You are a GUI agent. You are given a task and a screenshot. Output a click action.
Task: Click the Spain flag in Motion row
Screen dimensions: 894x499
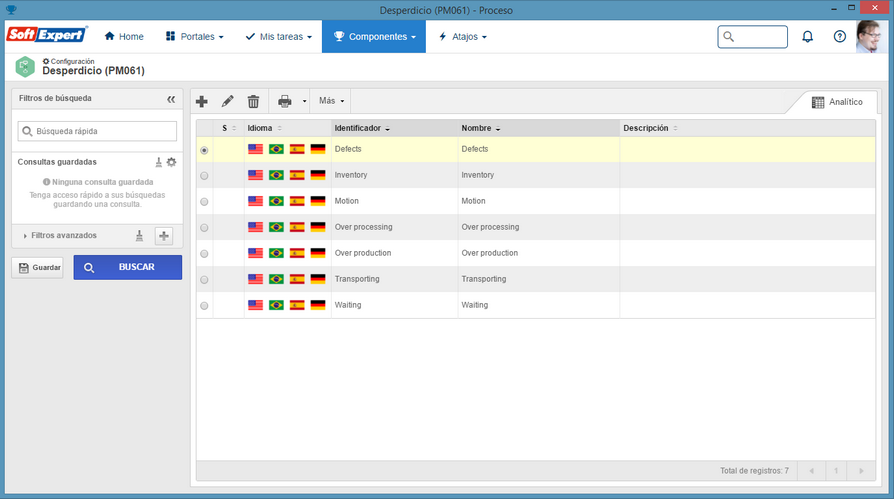click(x=297, y=201)
